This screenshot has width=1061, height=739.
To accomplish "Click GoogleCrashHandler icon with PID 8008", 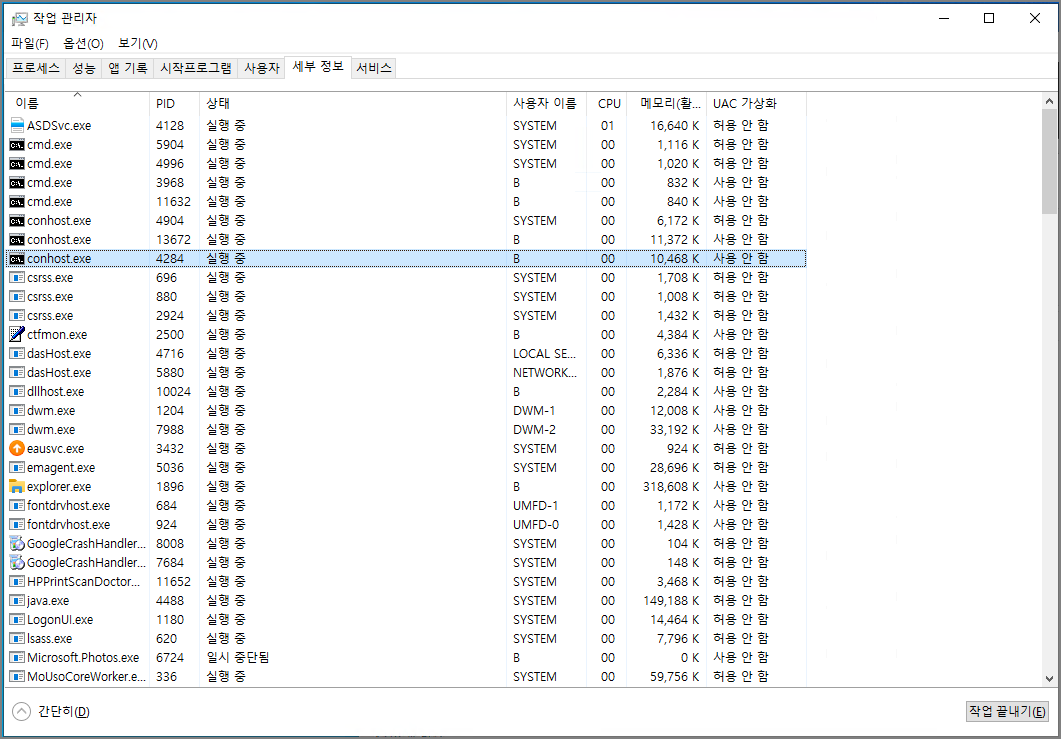I will 17,543.
